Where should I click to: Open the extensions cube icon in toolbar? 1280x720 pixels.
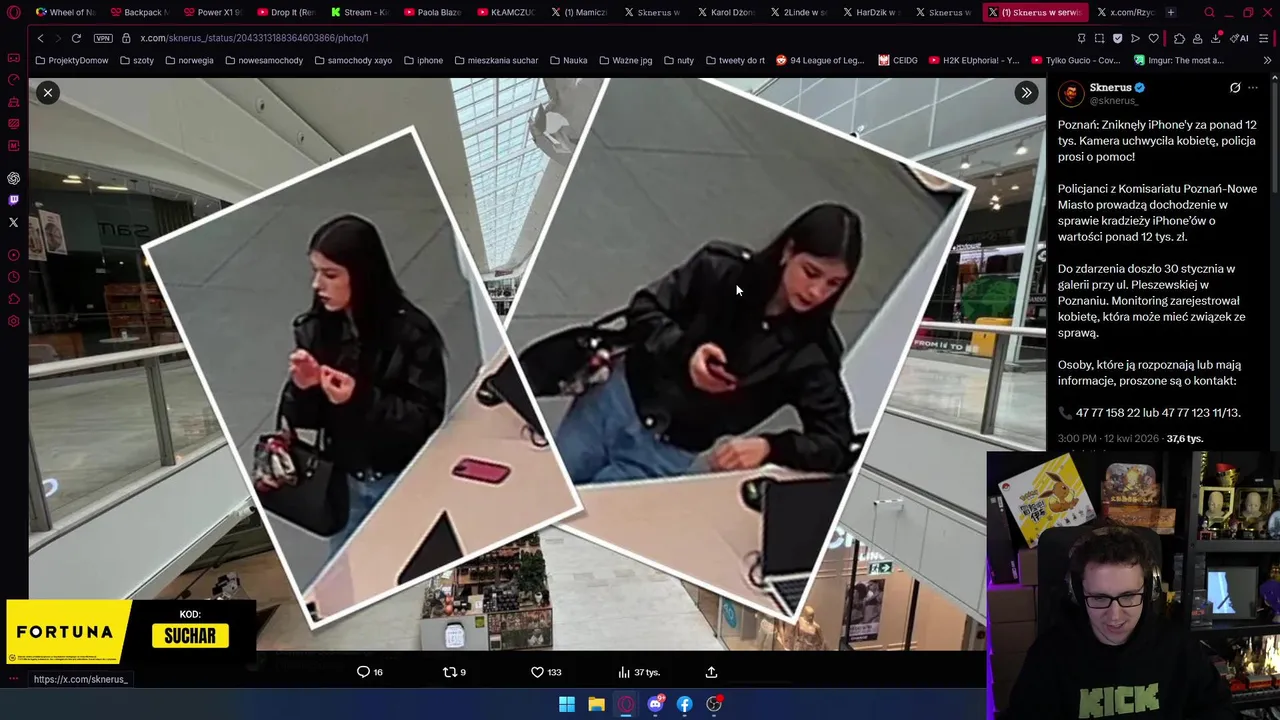1179,38
